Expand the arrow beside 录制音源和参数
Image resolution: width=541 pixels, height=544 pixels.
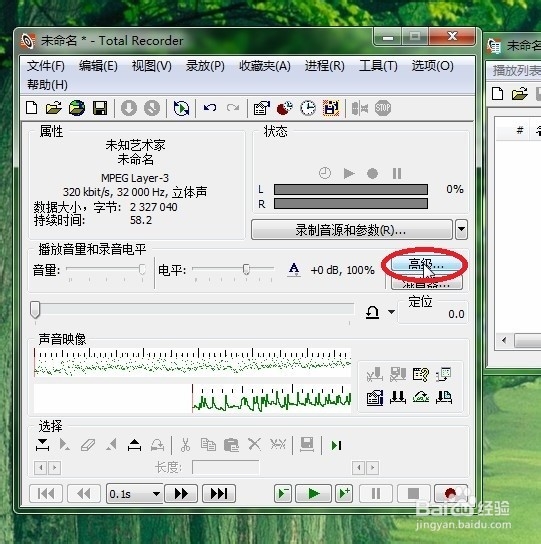click(x=462, y=229)
